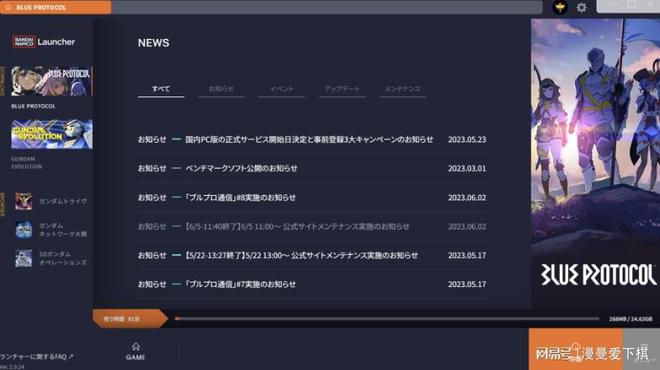Switch to the すべて news tab
Image resolution: width=660 pixels, height=370 pixels.
click(161, 89)
